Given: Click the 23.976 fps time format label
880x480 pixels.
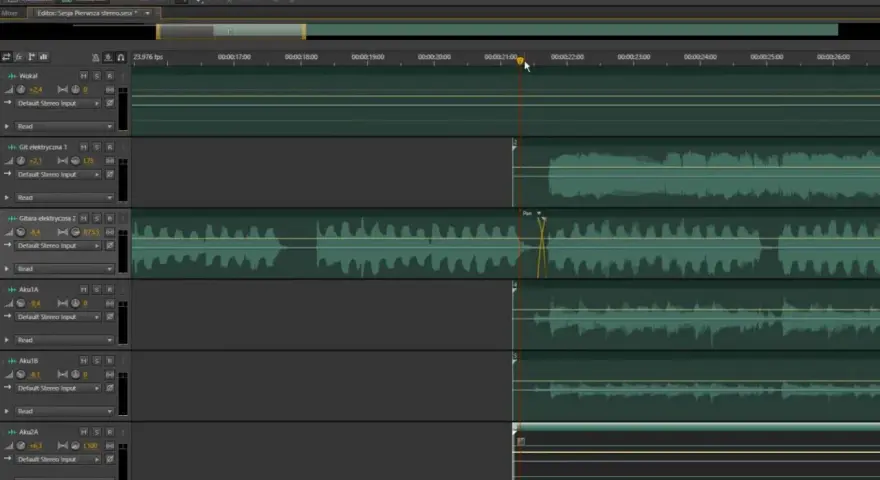Looking at the screenshot, I should point(148,57).
